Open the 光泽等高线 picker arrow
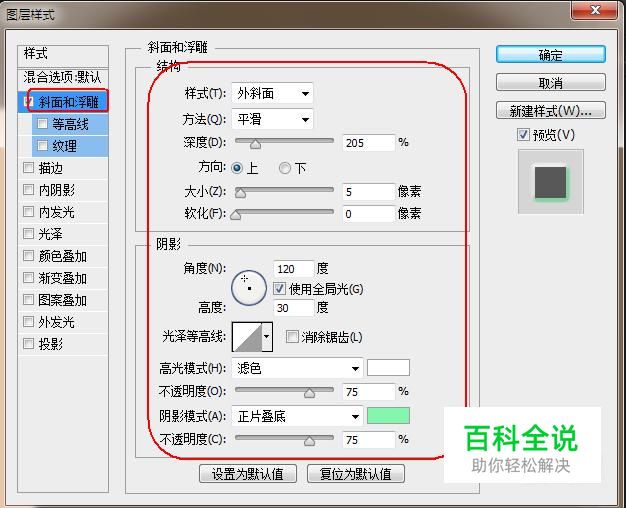This screenshot has width=626, height=508. 267,337
